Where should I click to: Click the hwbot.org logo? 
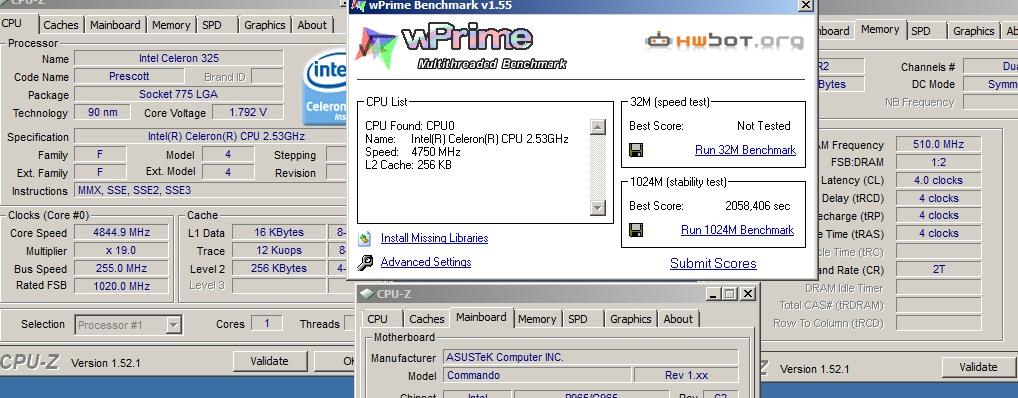(724, 42)
